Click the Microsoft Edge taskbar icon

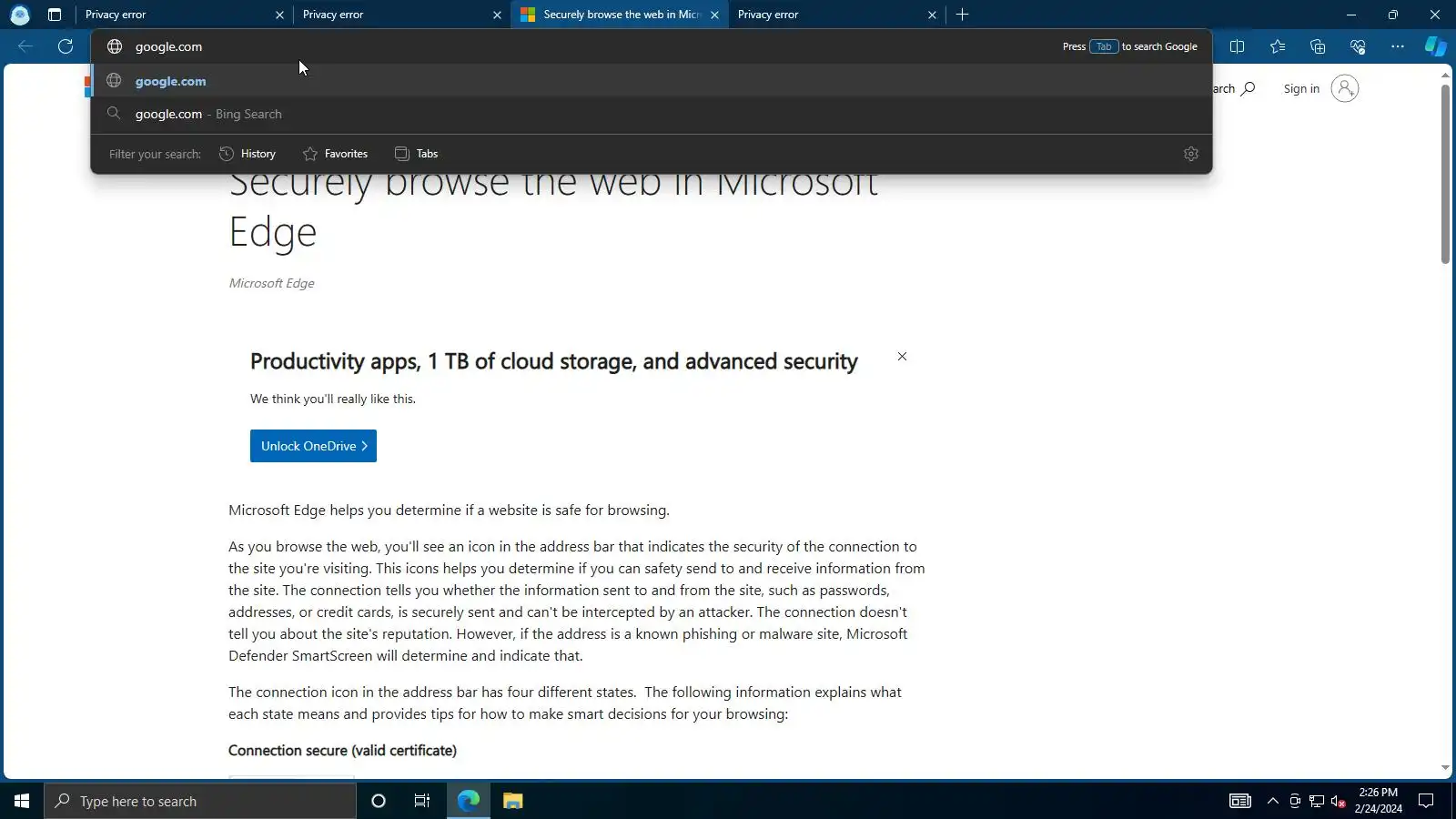coord(469,801)
